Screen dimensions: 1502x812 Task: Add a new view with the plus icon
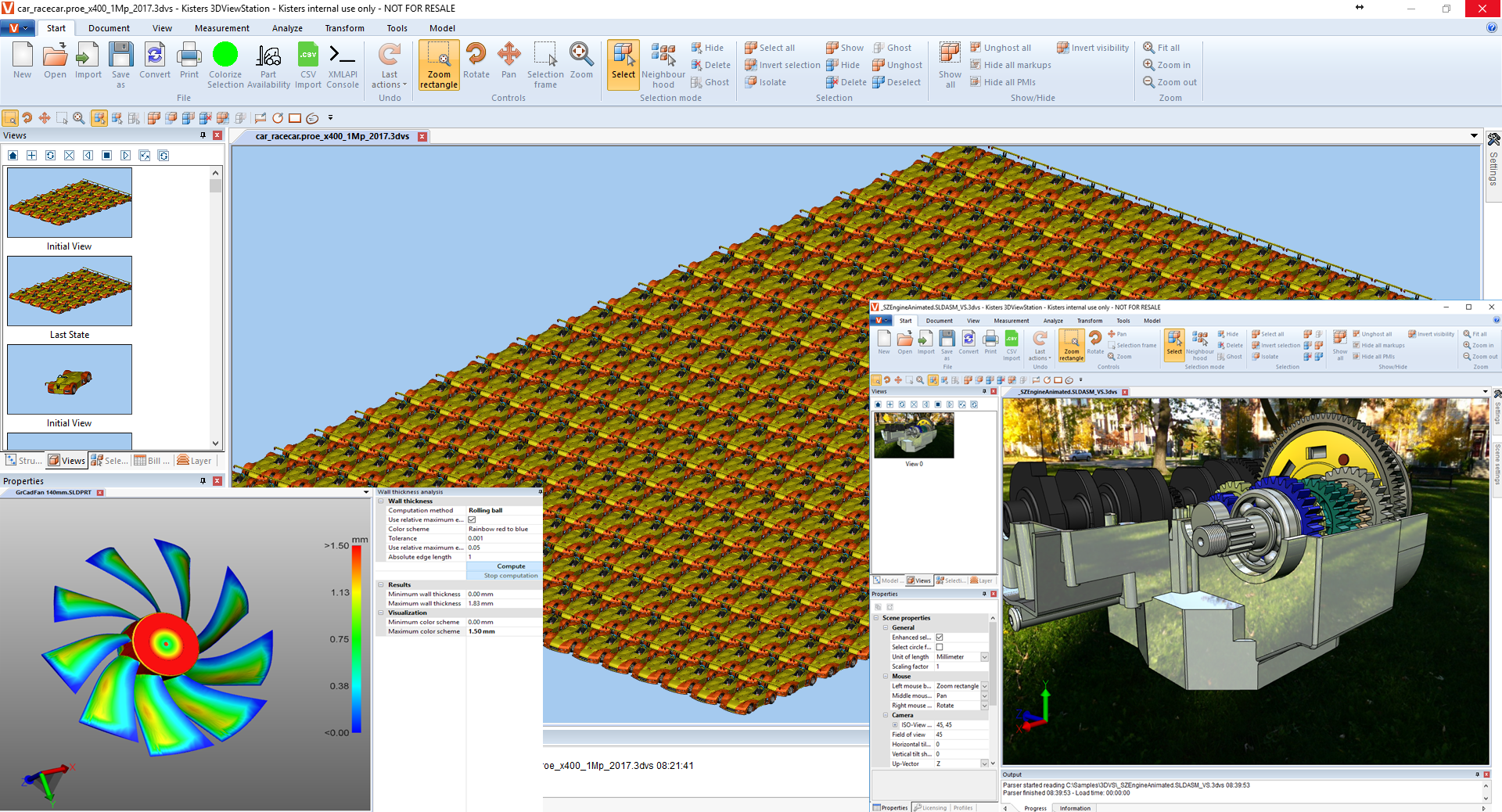[32, 156]
